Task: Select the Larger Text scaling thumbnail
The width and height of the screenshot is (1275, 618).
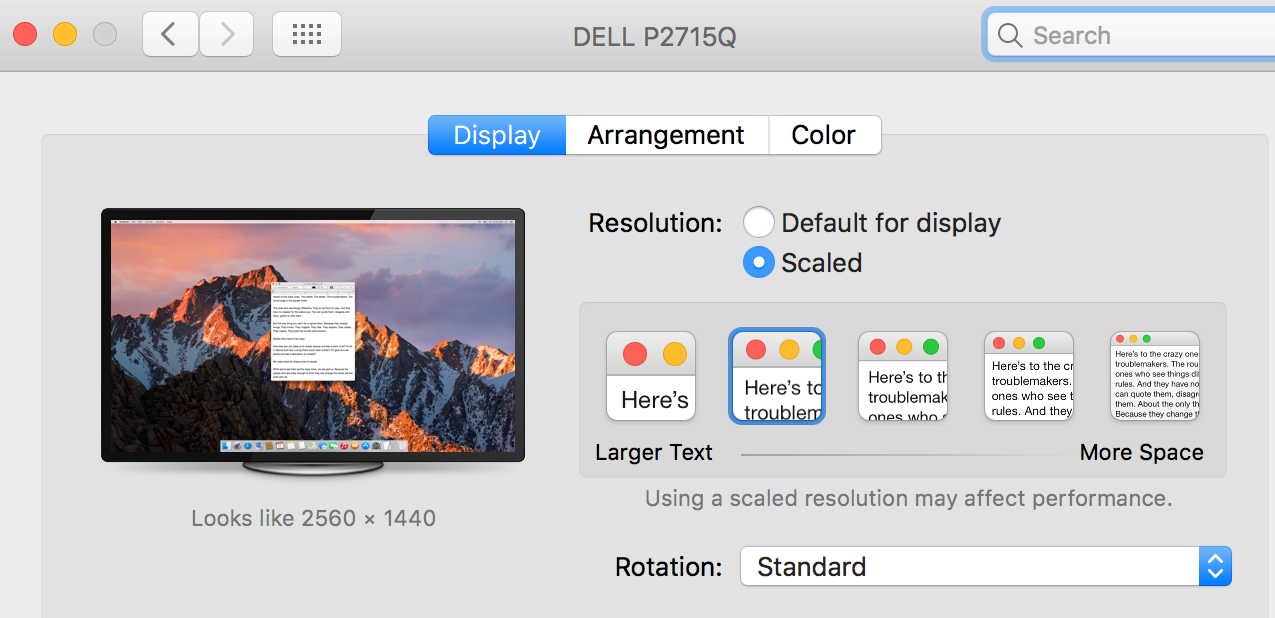Action: pyautogui.click(x=651, y=376)
